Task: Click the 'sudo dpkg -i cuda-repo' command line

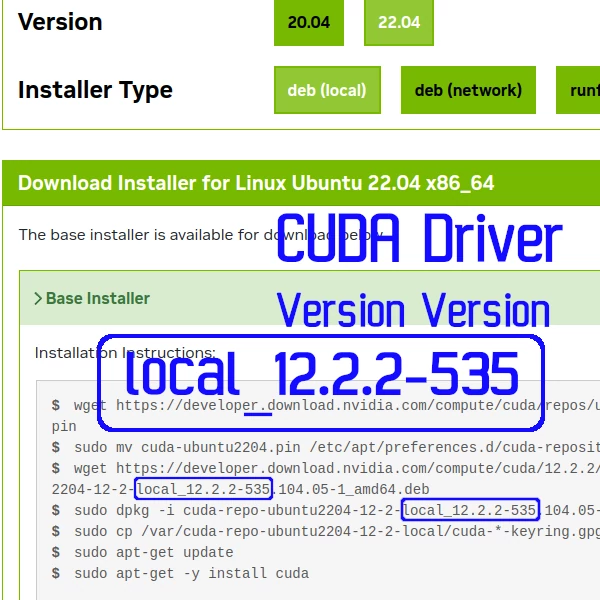Action: point(326,510)
